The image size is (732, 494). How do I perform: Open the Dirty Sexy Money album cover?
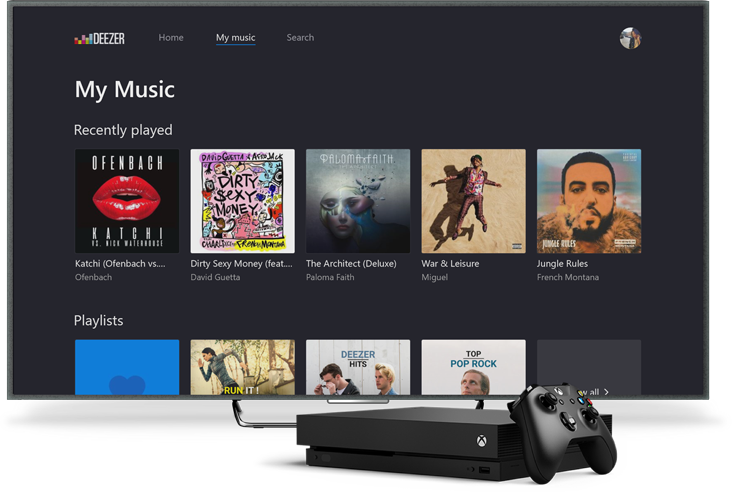coord(242,201)
